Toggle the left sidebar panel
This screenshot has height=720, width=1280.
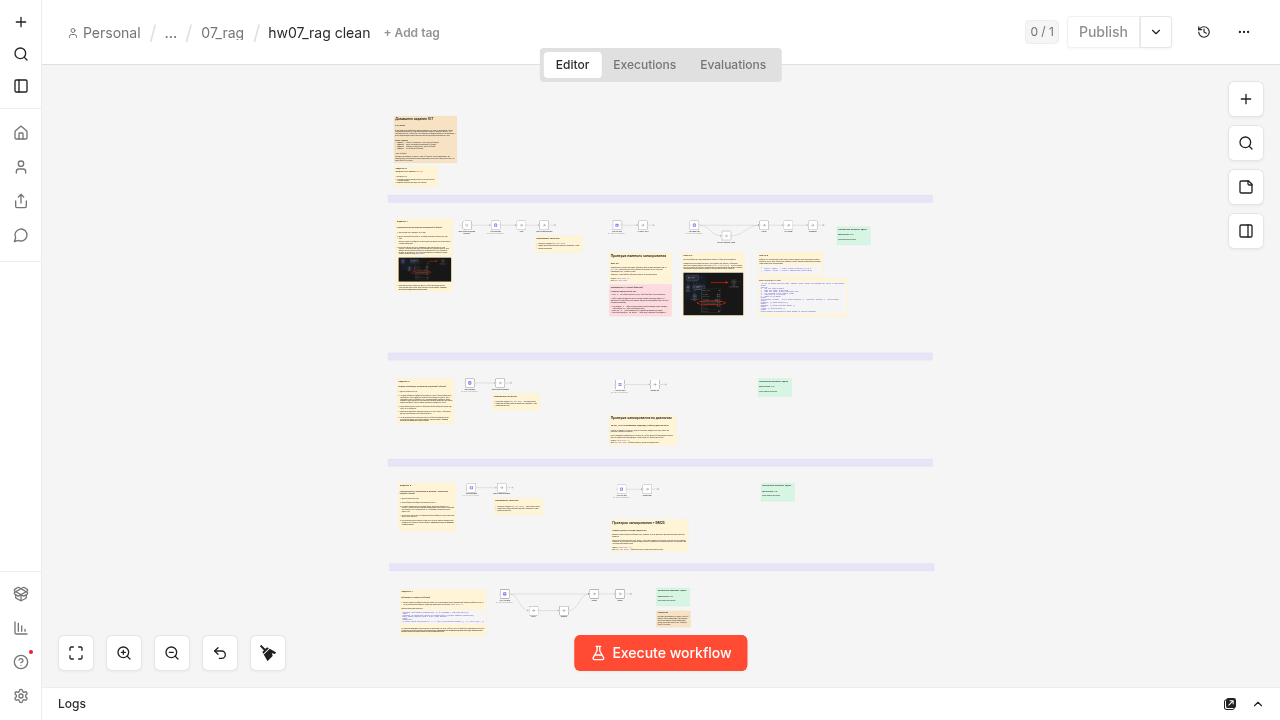[21, 86]
